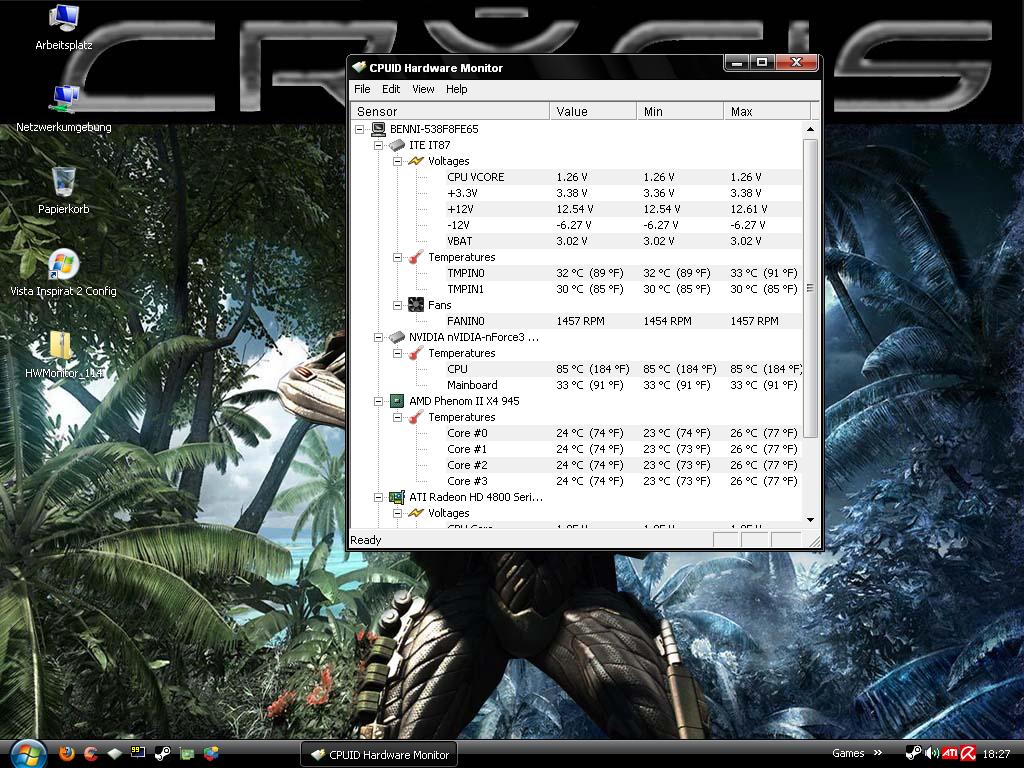1024x768 pixels.
Task: Select the computer icon beside BENNI-538F8FE65
Action: pos(378,129)
